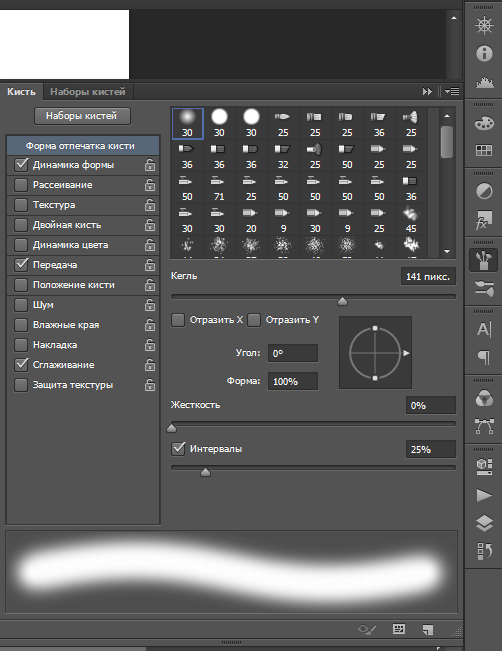Select the brush preset sized 45
Viewport: 502px width, 651px height.
411,220
